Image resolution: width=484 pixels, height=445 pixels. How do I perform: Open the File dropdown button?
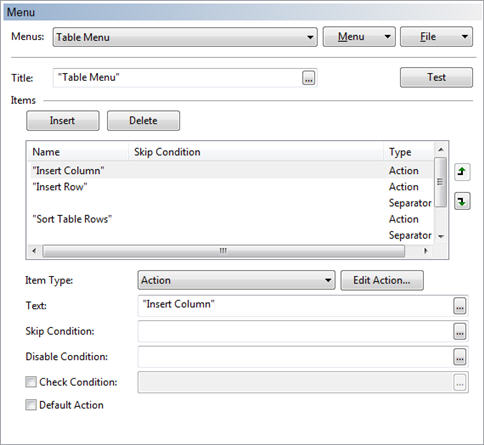click(436, 37)
